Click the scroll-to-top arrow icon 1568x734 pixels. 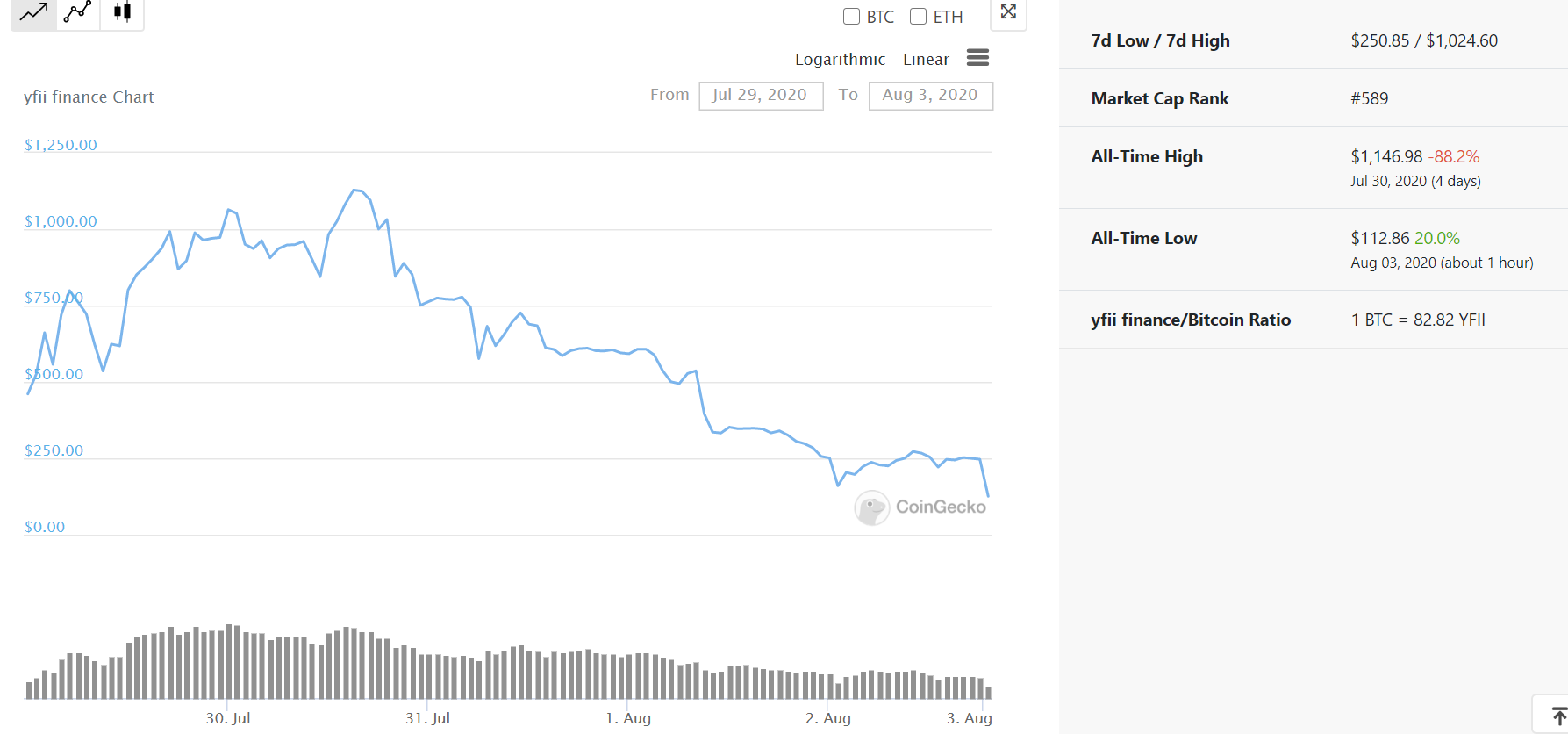point(1558,716)
